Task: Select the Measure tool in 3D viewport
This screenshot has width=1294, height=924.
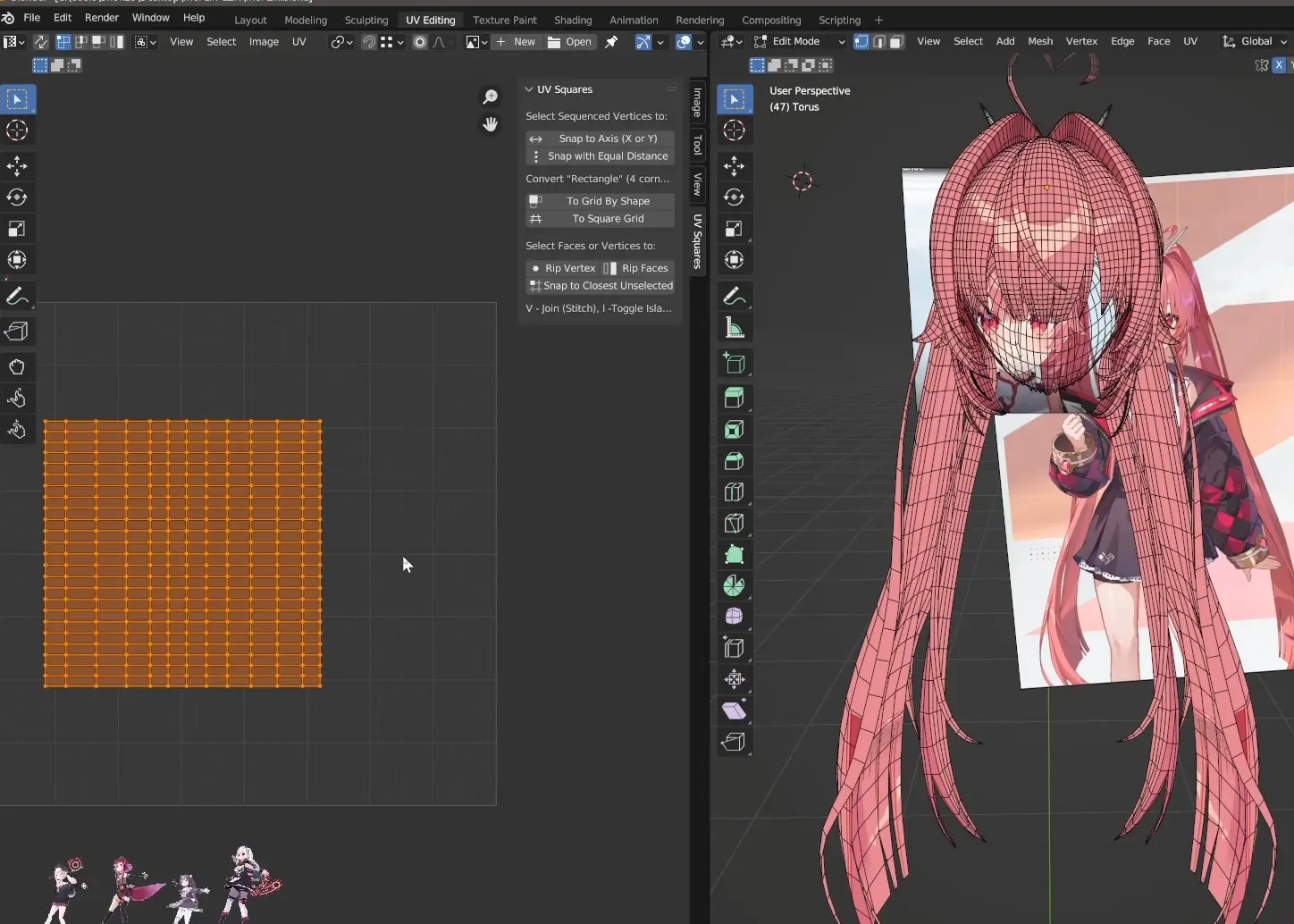Action: click(x=734, y=328)
